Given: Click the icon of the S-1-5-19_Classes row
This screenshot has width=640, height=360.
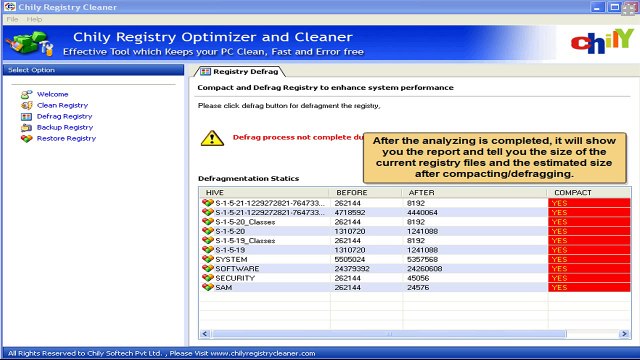Looking at the screenshot, I should (208, 240).
